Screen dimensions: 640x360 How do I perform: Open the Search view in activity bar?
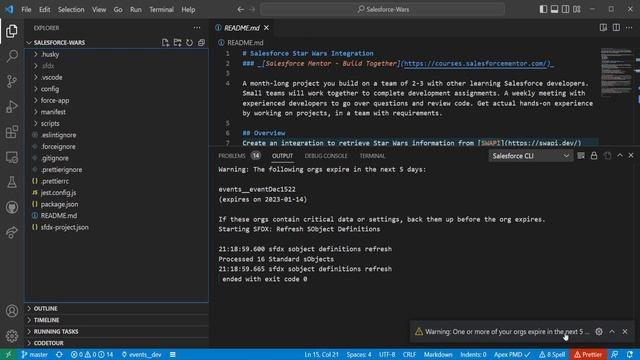point(12,56)
